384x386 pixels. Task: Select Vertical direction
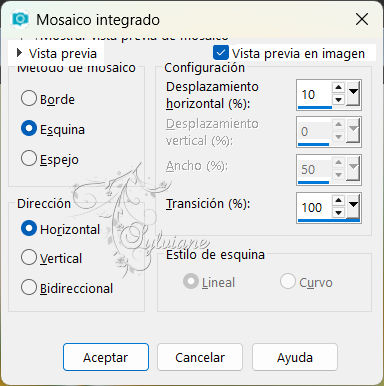tap(29, 257)
